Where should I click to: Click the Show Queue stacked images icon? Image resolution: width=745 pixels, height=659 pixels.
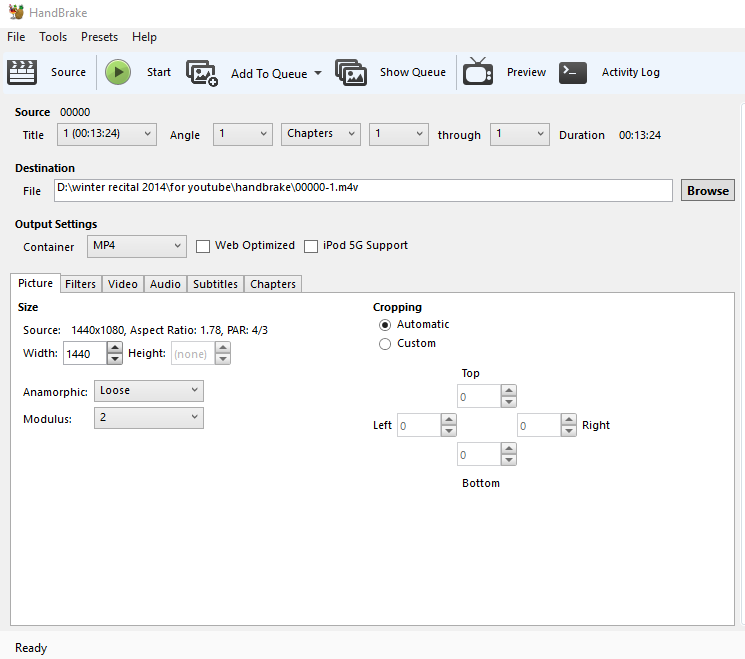351,72
